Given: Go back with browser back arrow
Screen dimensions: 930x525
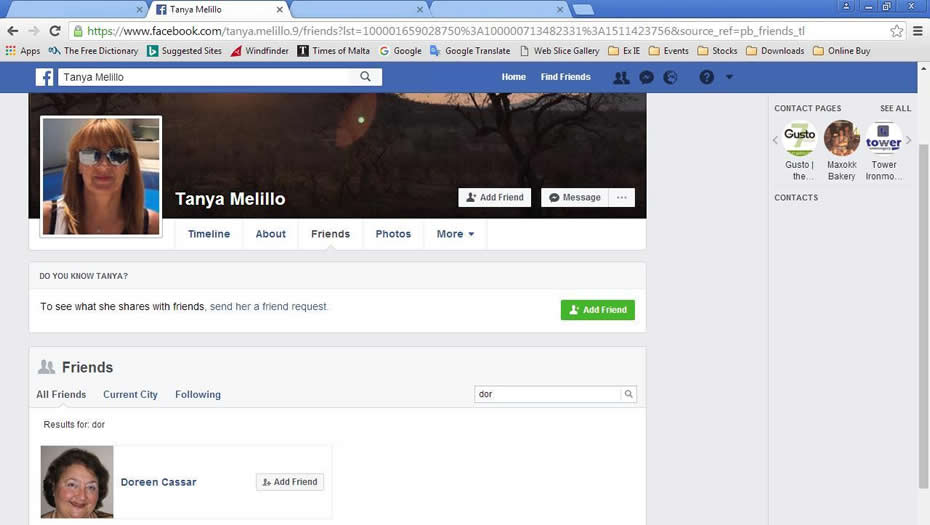Looking at the screenshot, I should [13, 31].
